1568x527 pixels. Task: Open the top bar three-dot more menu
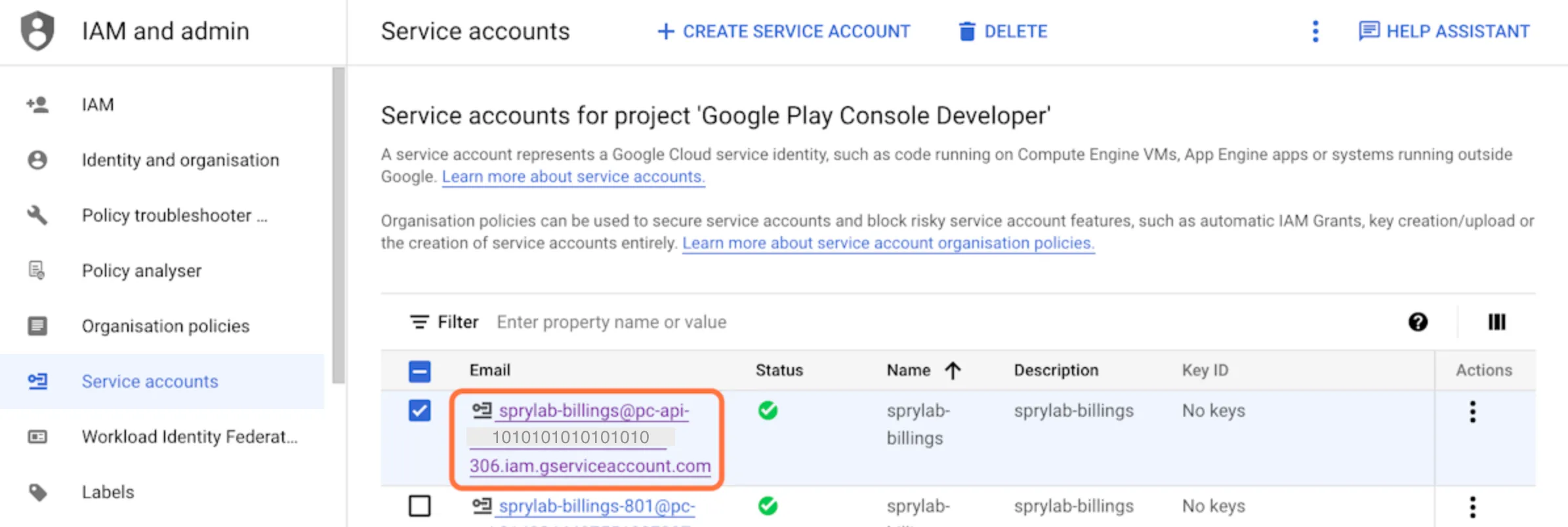1315,31
